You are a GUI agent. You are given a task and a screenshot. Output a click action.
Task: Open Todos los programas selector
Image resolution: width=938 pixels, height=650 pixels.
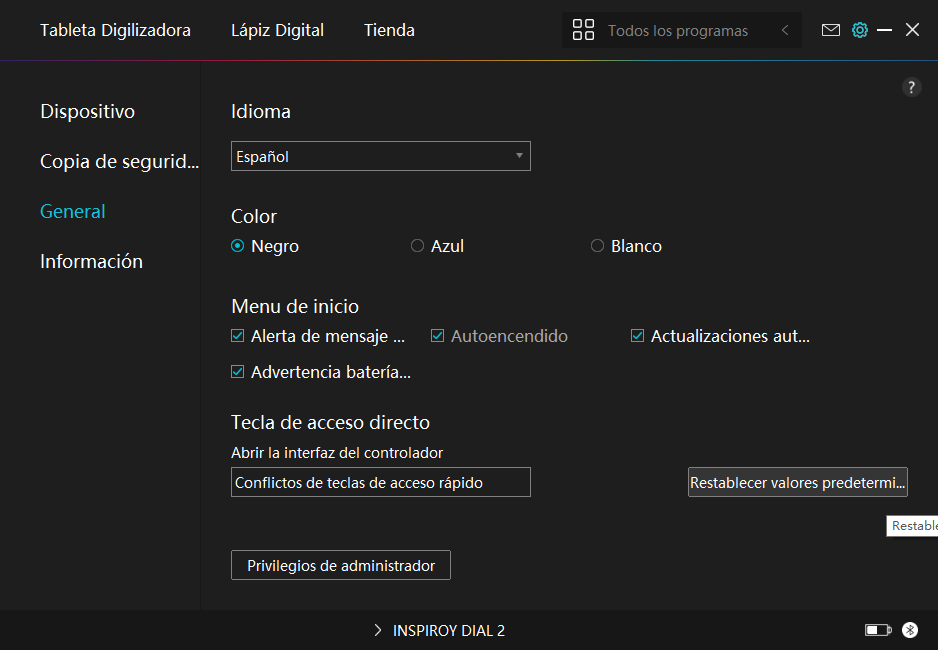[677, 30]
